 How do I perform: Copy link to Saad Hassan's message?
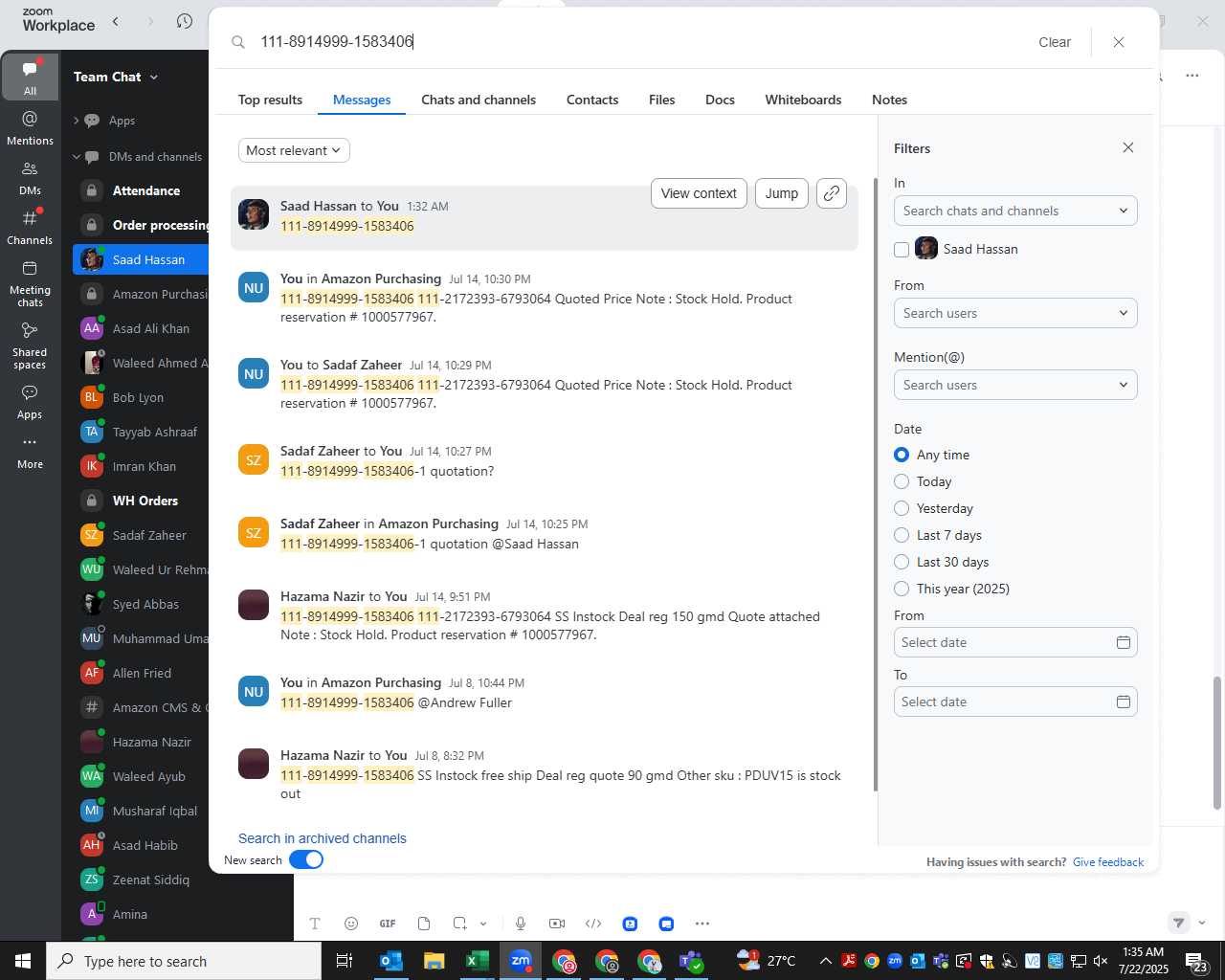pyautogui.click(x=832, y=193)
